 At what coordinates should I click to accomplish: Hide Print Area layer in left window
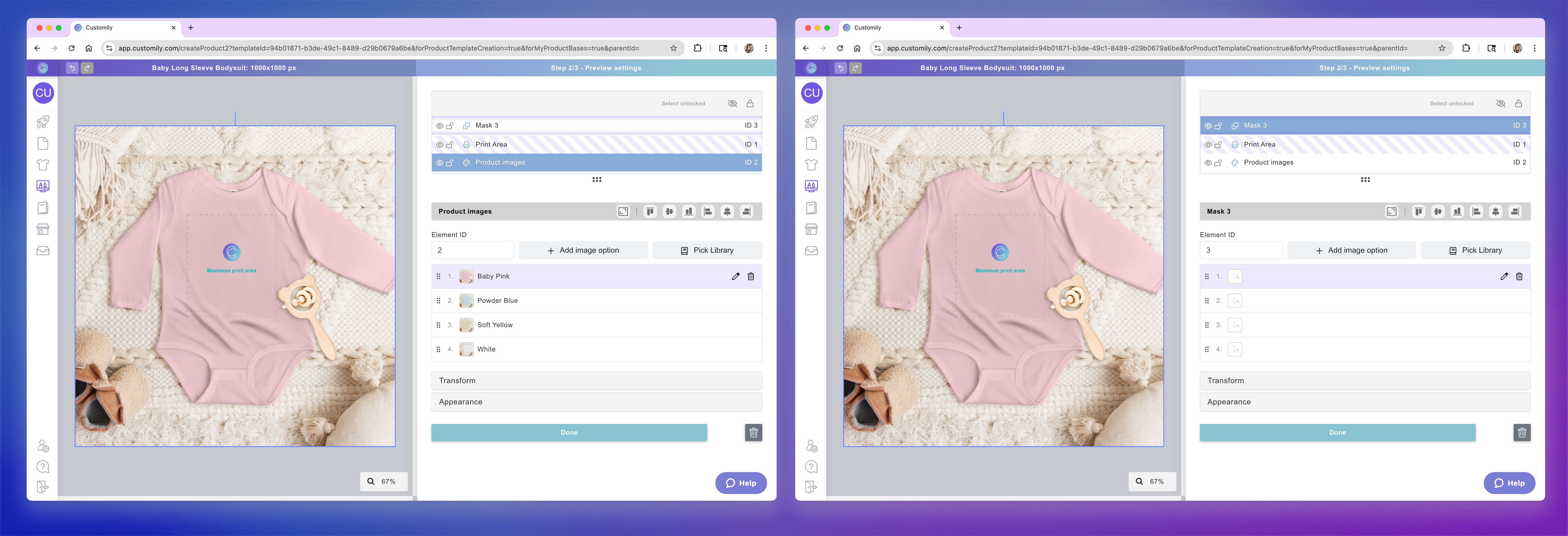440,145
